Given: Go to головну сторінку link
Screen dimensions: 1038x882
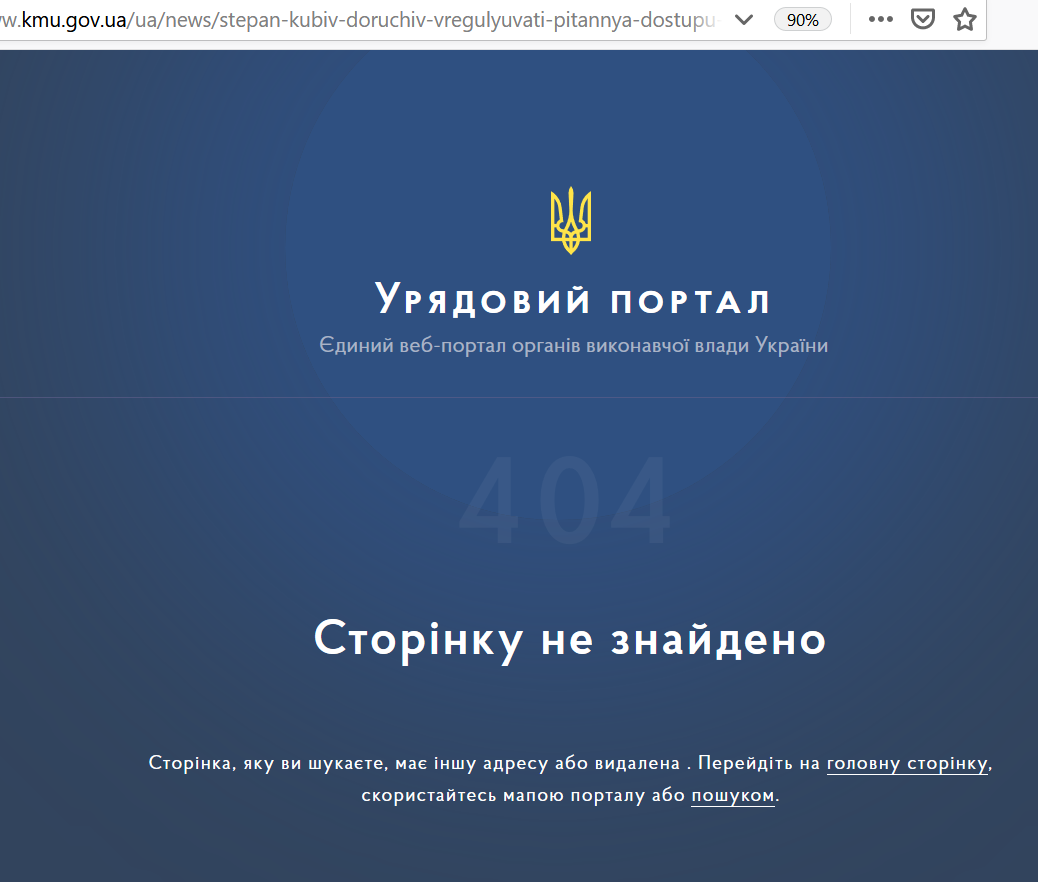Looking at the screenshot, I should tap(907, 764).
